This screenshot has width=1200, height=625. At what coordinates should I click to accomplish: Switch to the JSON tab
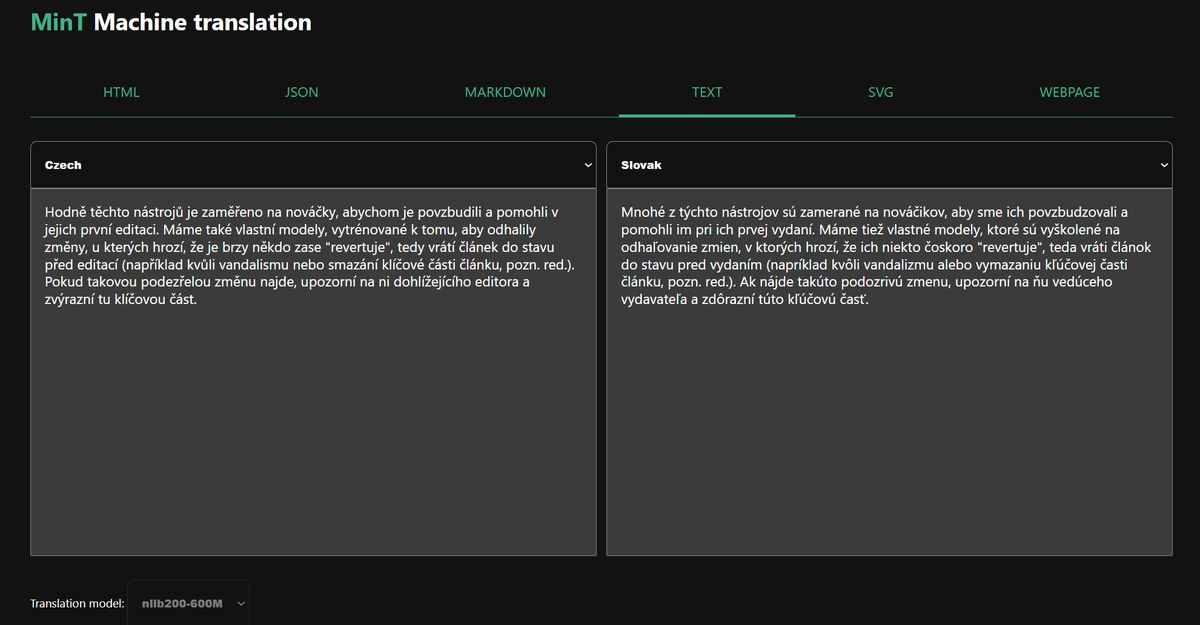(301, 92)
